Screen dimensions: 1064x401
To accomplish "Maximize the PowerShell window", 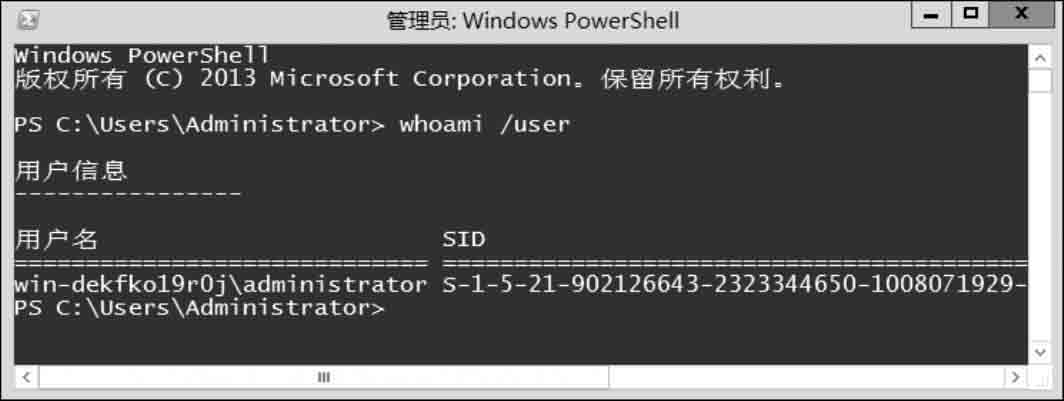I will point(968,15).
